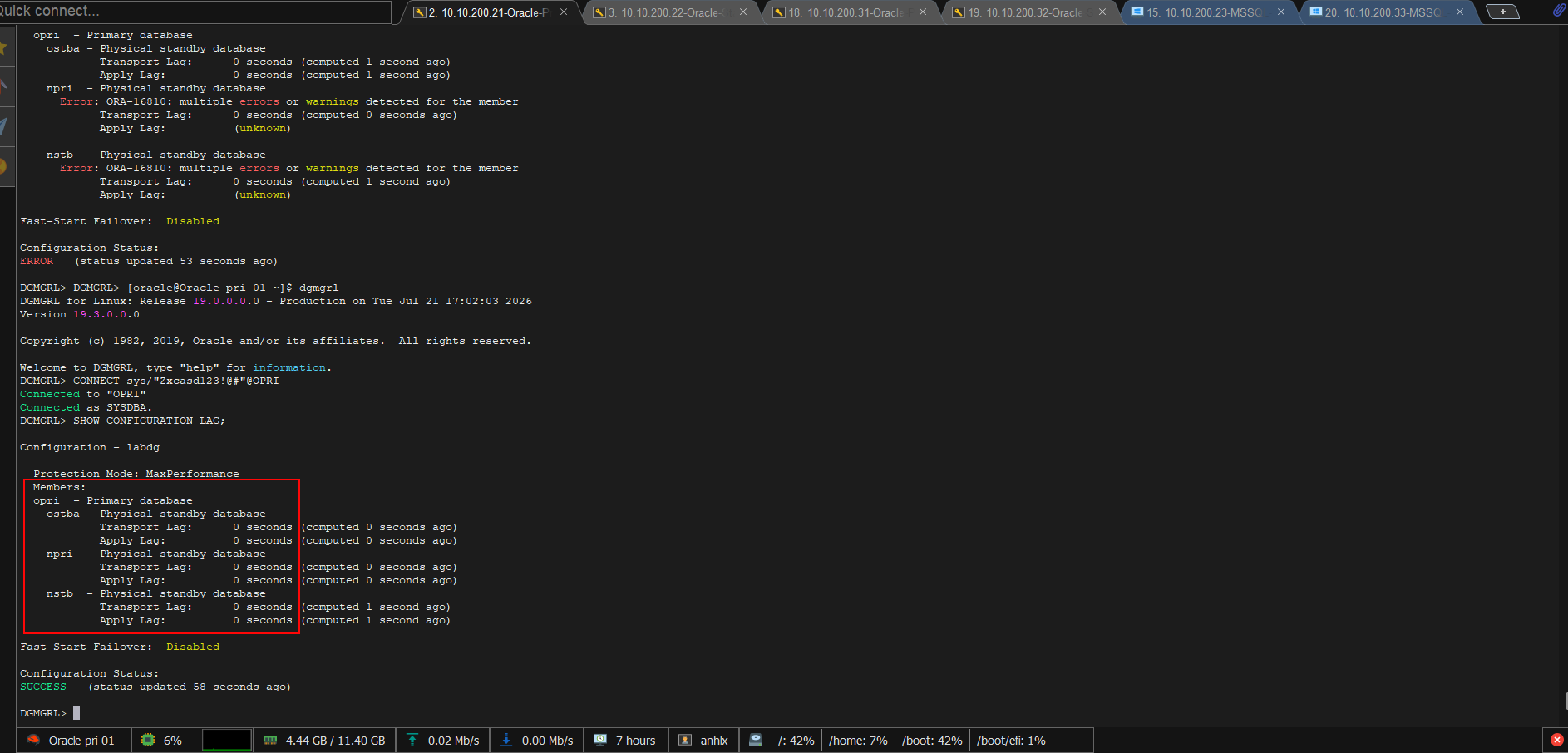Click the CONNECT sys command line
This screenshot has height=753, width=1568.
(x=176, y=381)
